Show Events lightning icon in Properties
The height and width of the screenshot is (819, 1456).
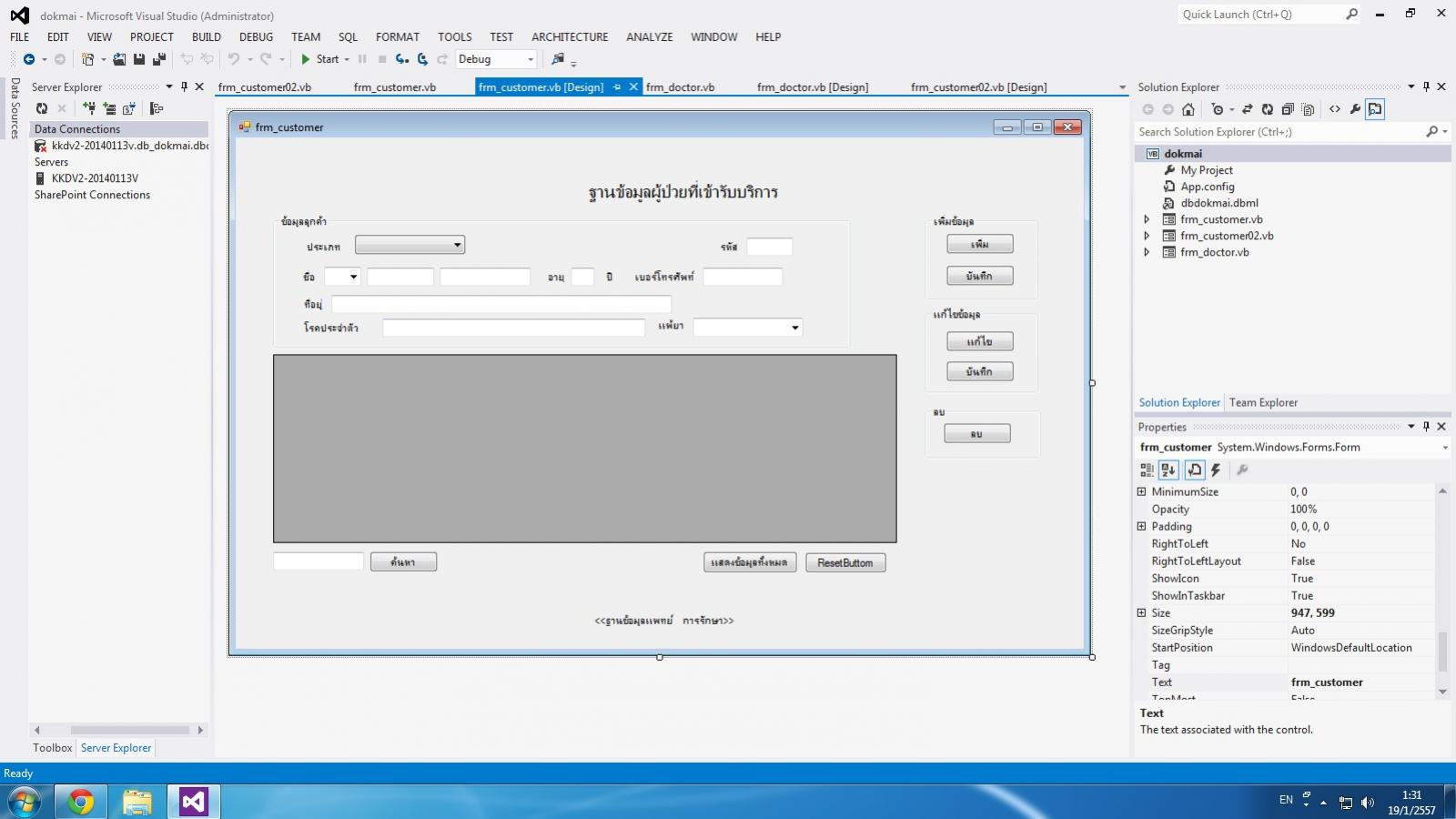[1216, 470]
